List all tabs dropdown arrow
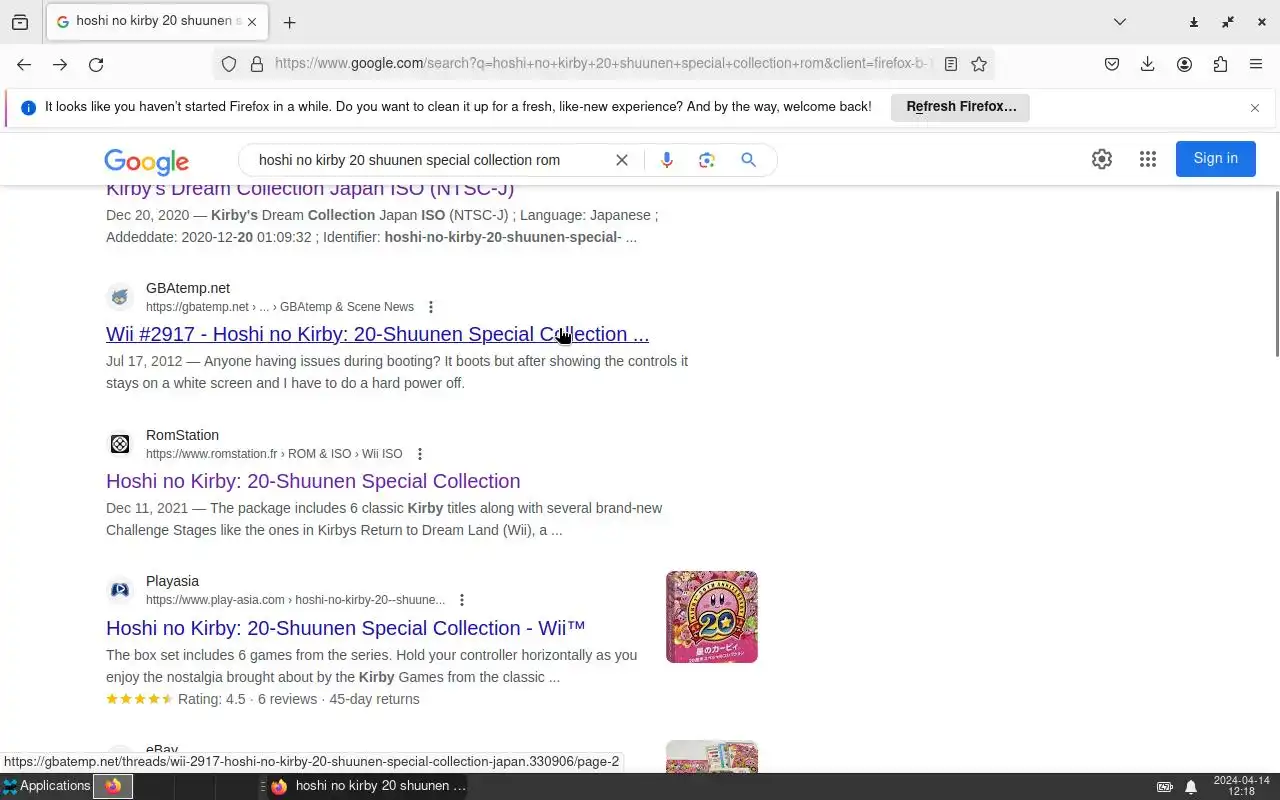This screenshot has height=800, width=1280. (x=1120, y=22)
